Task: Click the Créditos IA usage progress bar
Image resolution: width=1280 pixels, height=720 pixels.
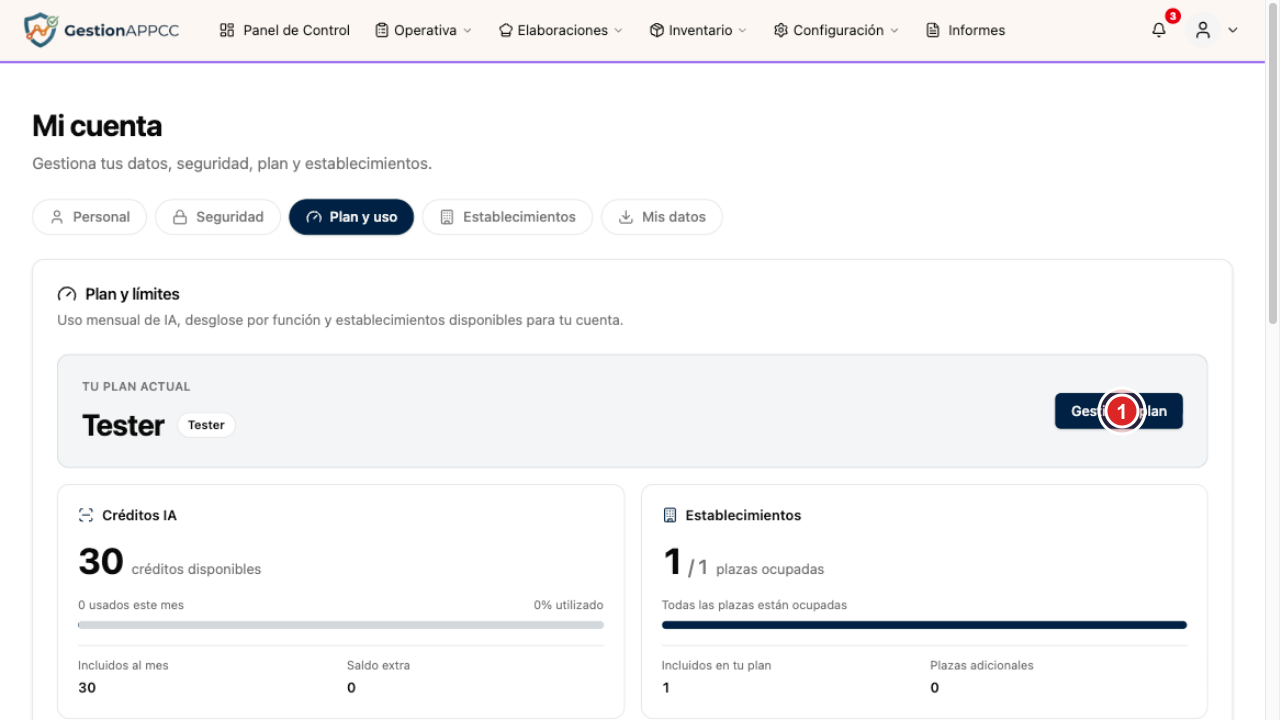Action: coord(341,625)
